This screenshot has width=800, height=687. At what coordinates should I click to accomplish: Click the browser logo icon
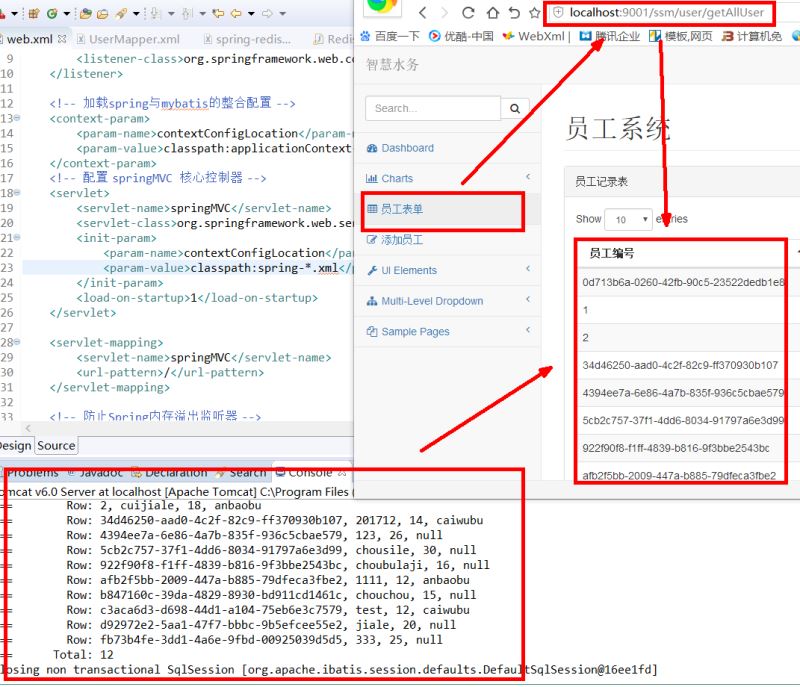[x=382, y=6]
